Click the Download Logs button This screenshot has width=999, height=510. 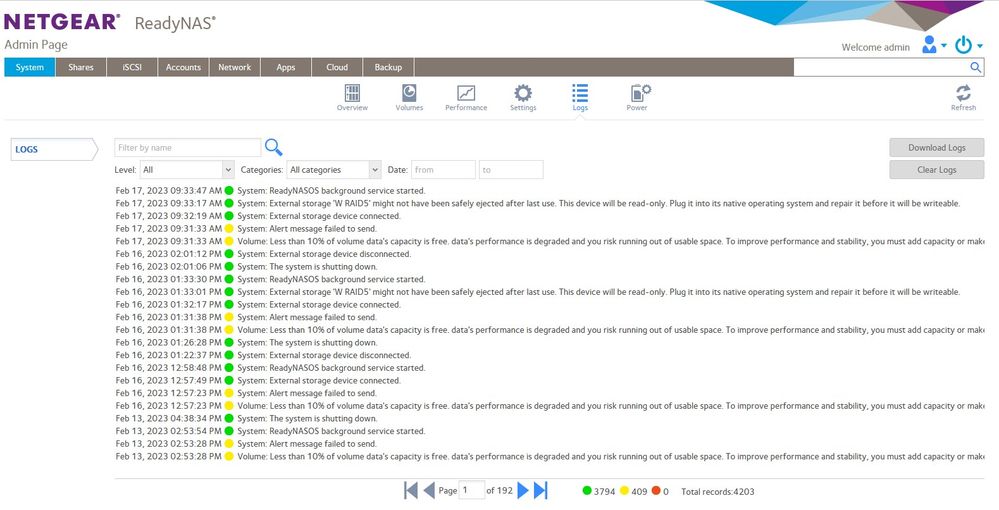point(936,148)
